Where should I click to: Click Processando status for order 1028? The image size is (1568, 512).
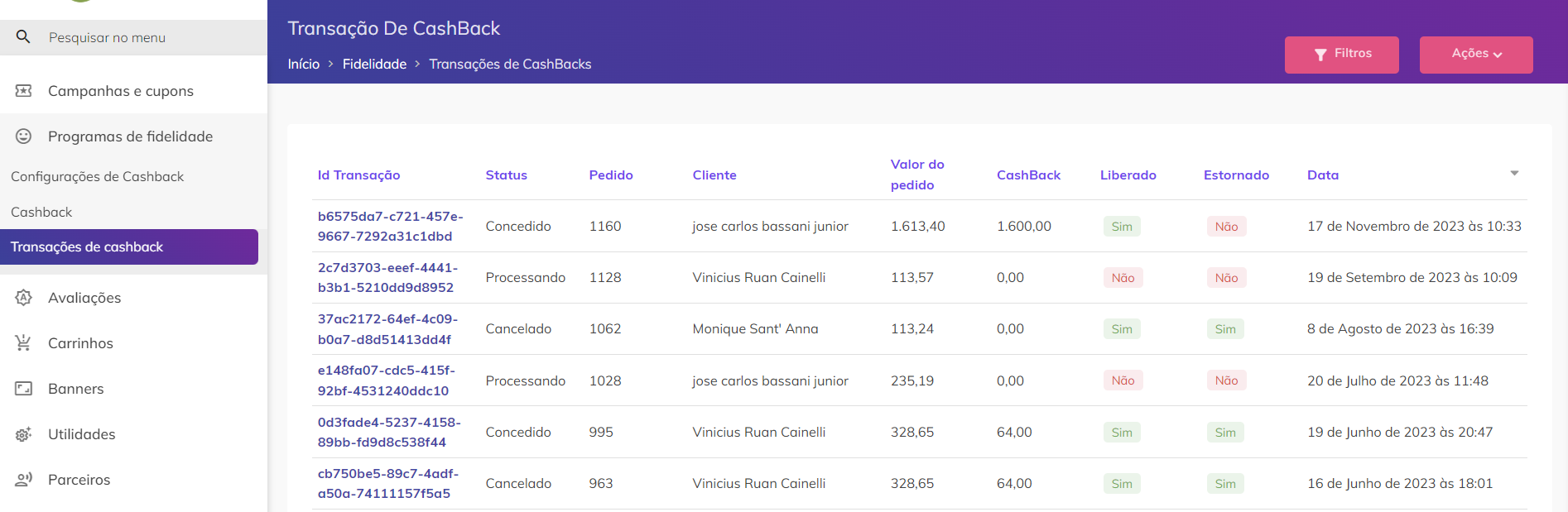tap(526, 380)
